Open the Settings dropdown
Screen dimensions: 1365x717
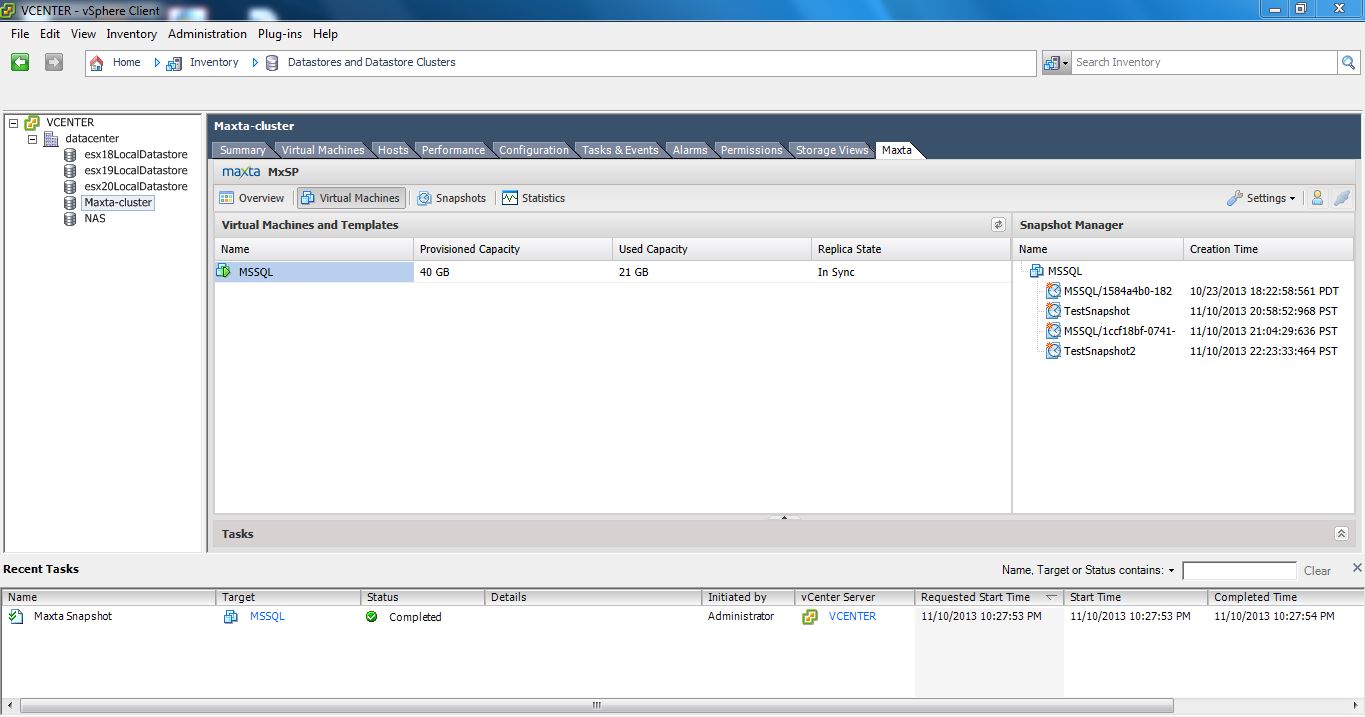point(1261,198)
